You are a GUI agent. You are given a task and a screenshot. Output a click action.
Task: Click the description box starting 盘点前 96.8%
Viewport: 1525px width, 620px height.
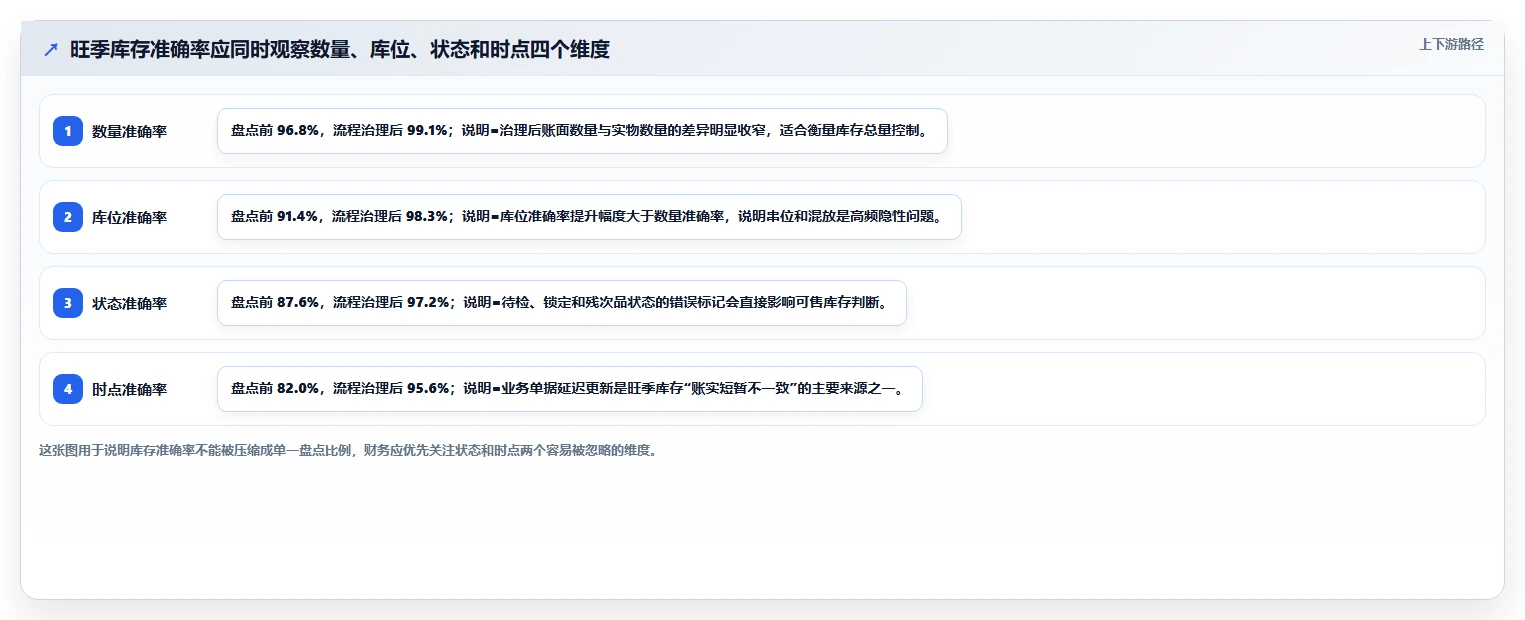[582, 131]
